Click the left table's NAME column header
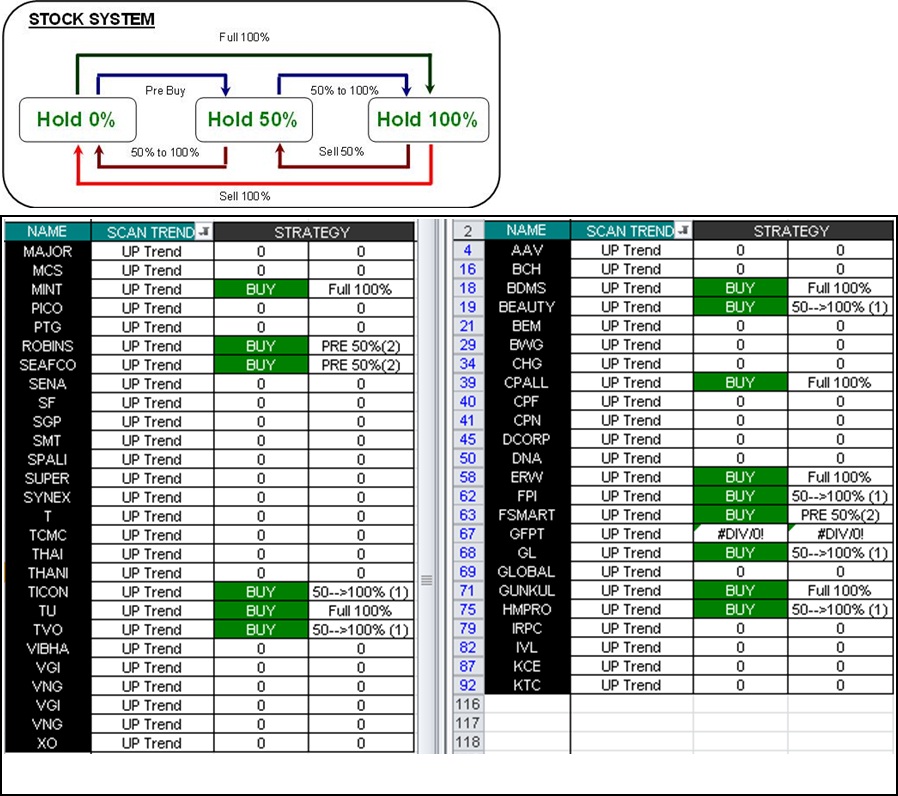This screenshot has height=796, width=898. click(x=47, y=232)
